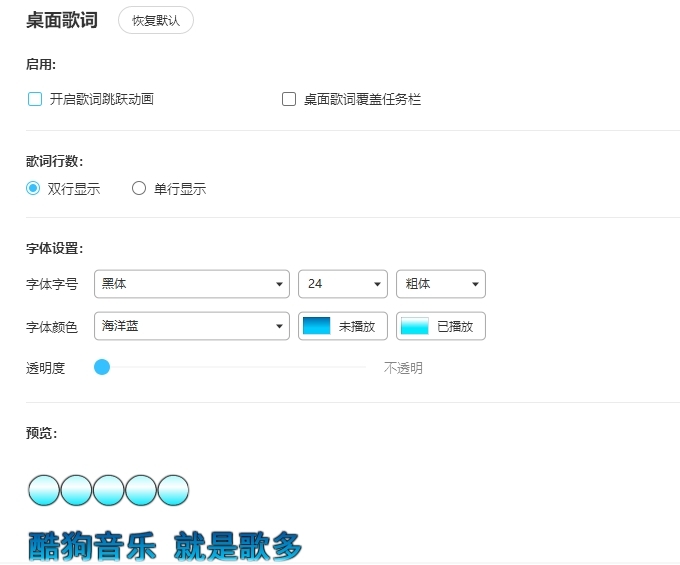
Task: Click the arrow on the 黑体 dropdown
Action: click(x=279, y=285)
